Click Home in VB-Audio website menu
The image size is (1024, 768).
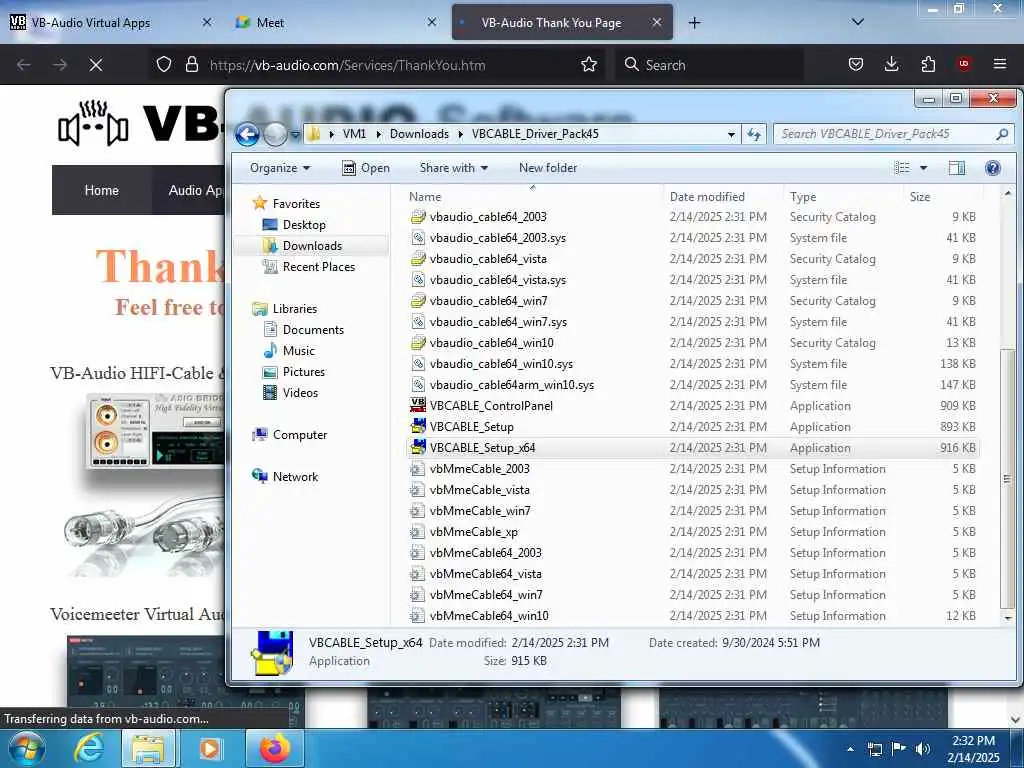(x=101, y=190)
